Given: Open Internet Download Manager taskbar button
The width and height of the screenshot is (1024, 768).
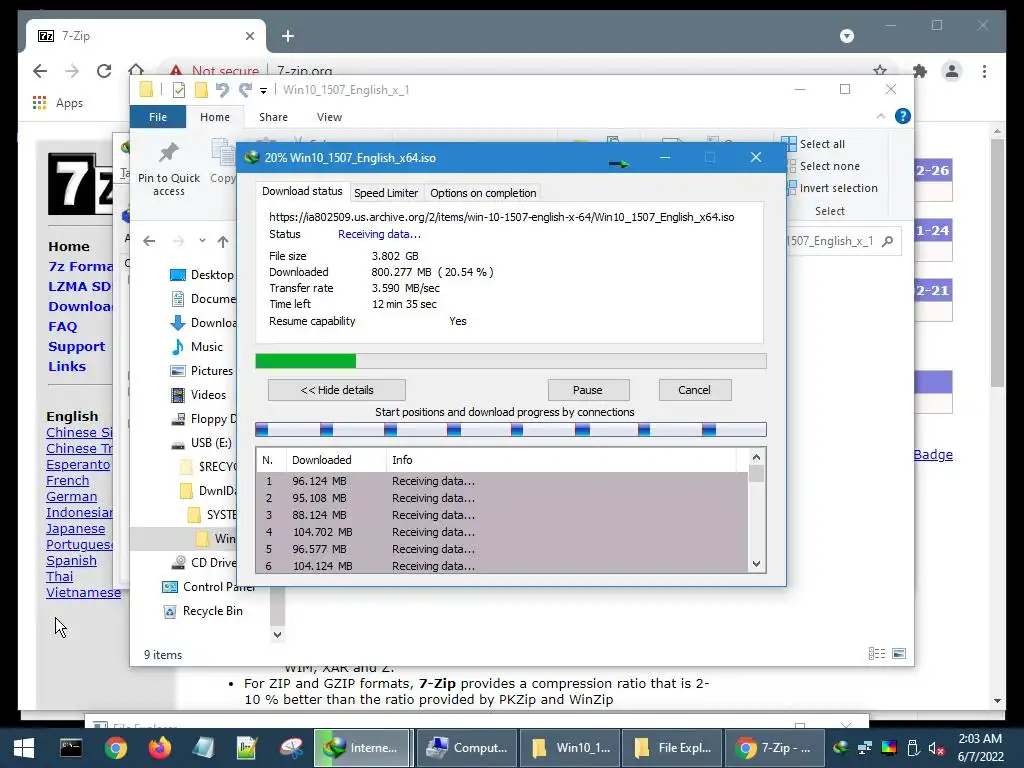Looking at the screenshot, I should (x=362, y=748).
